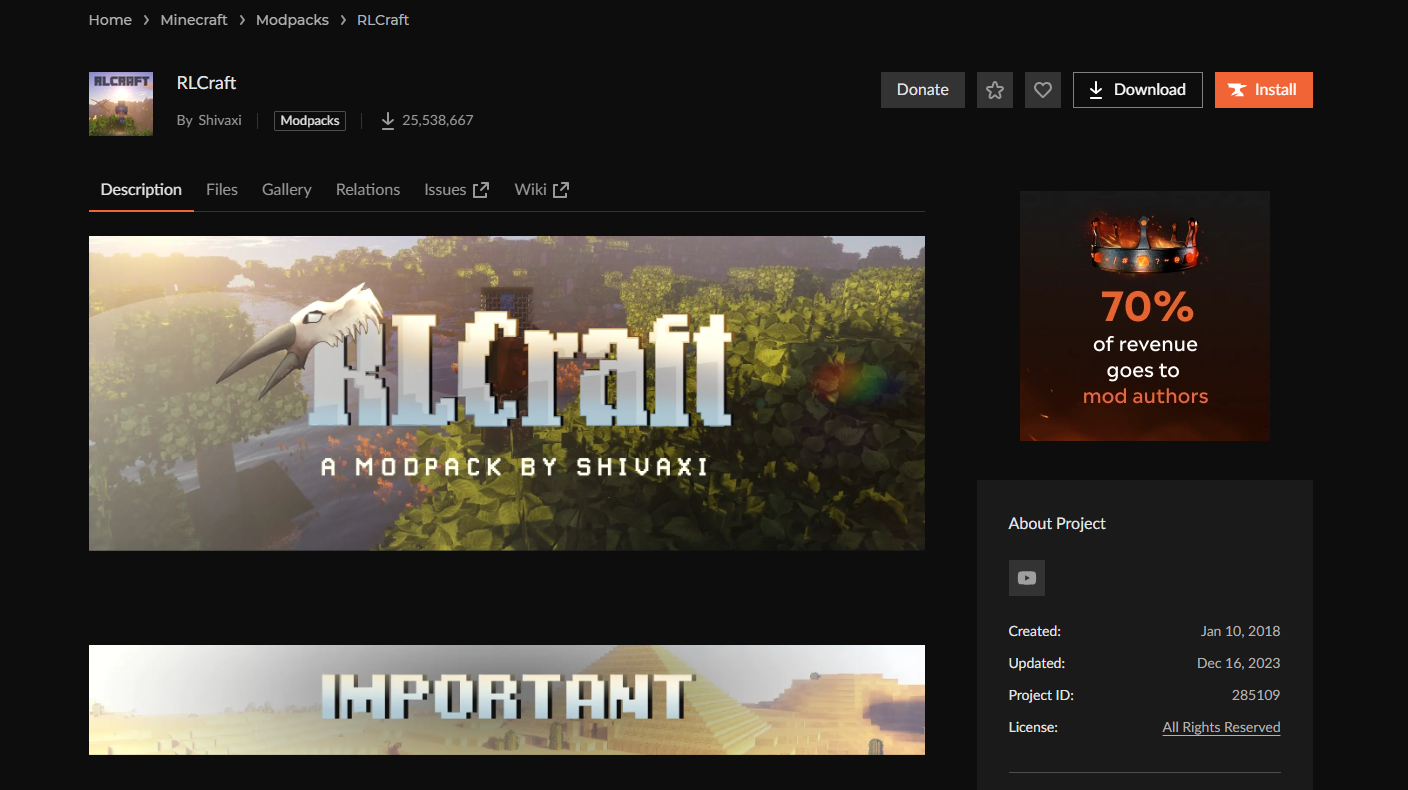This screenshot has height=790, width=1408.
Task: Click the IMPORTANT banner image
Action: pos(507,700)
